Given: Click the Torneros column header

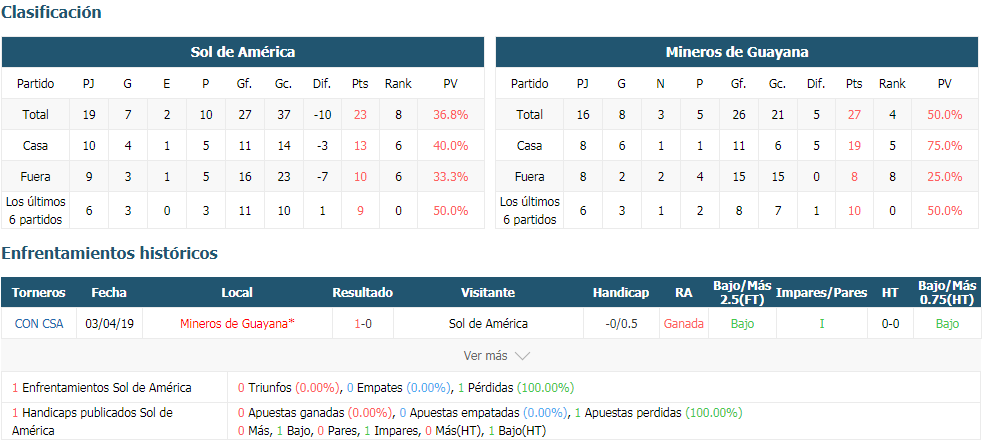Looking at the screenshot, I should tap(39, 293).
